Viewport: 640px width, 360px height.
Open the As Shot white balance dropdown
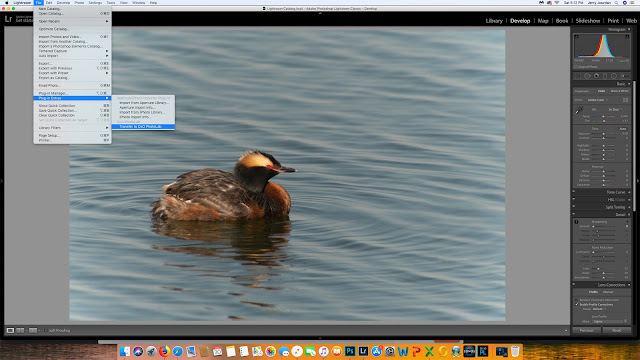[x=615, y=109]
